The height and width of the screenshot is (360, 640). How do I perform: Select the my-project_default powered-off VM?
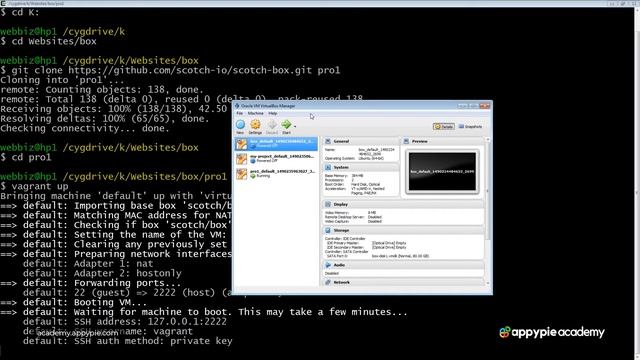(x=276, y=158)
